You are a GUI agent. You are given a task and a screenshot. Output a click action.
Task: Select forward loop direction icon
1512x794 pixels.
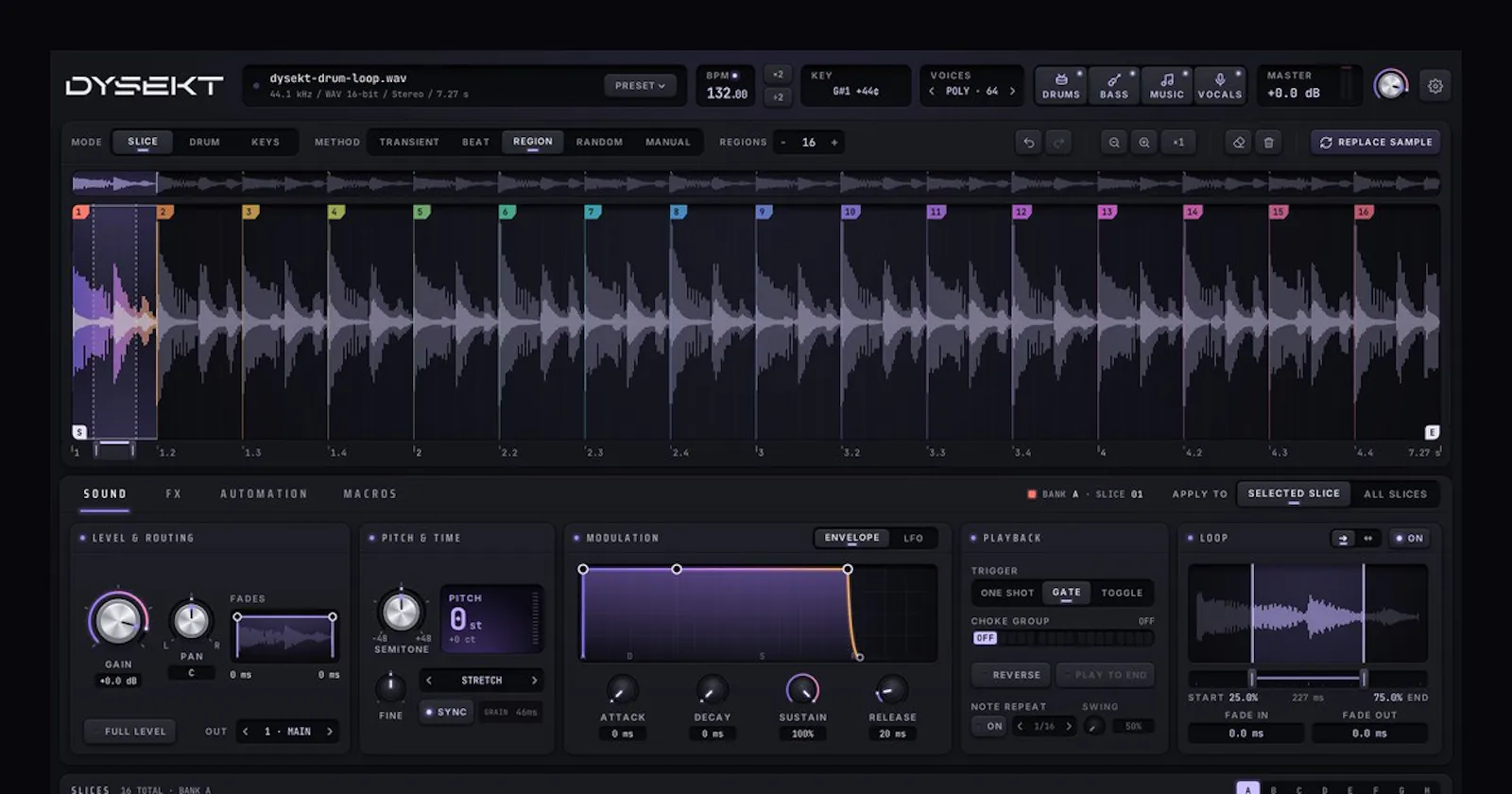pos(1343,539)
